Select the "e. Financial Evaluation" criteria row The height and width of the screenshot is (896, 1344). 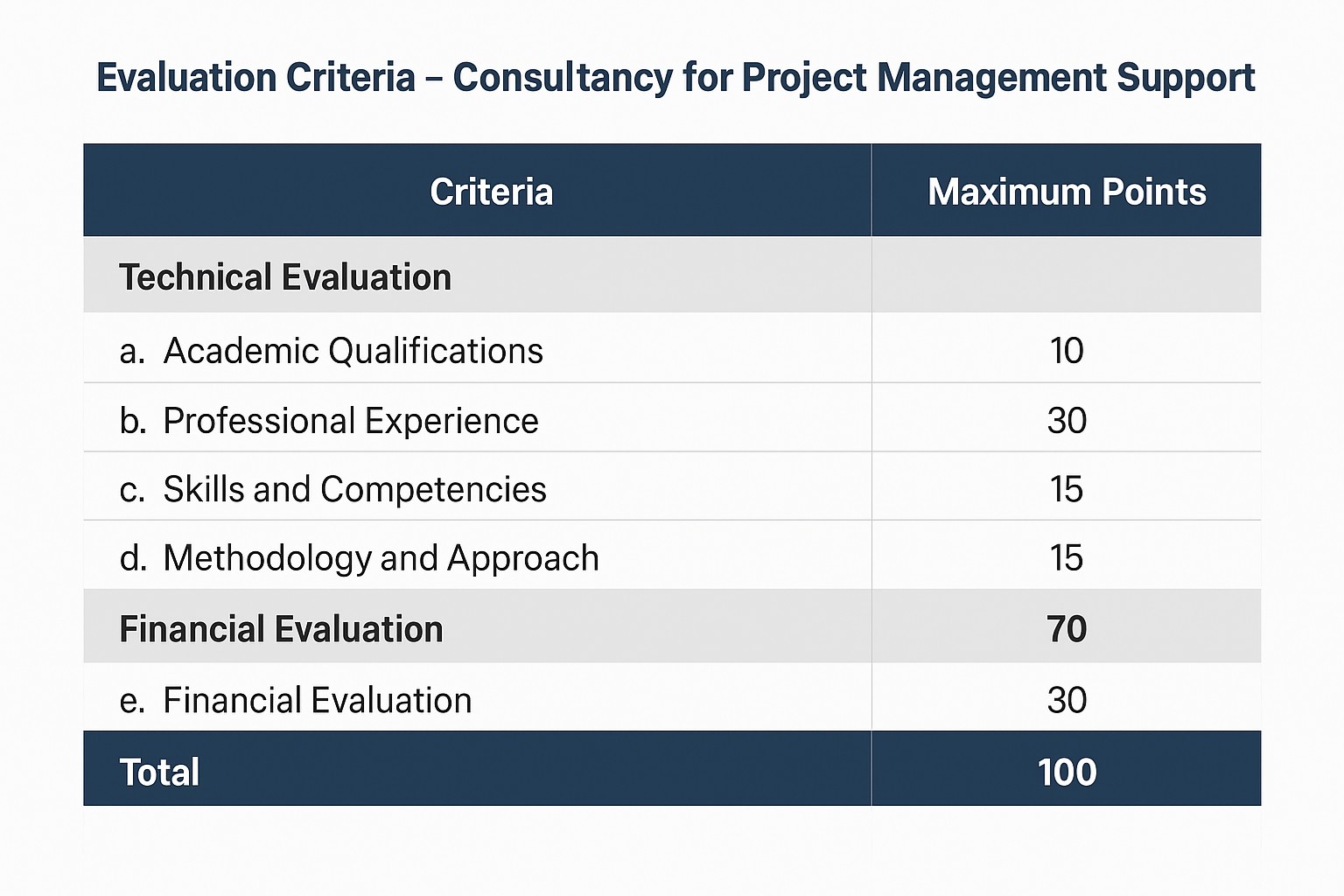click(x=317, y=701)
